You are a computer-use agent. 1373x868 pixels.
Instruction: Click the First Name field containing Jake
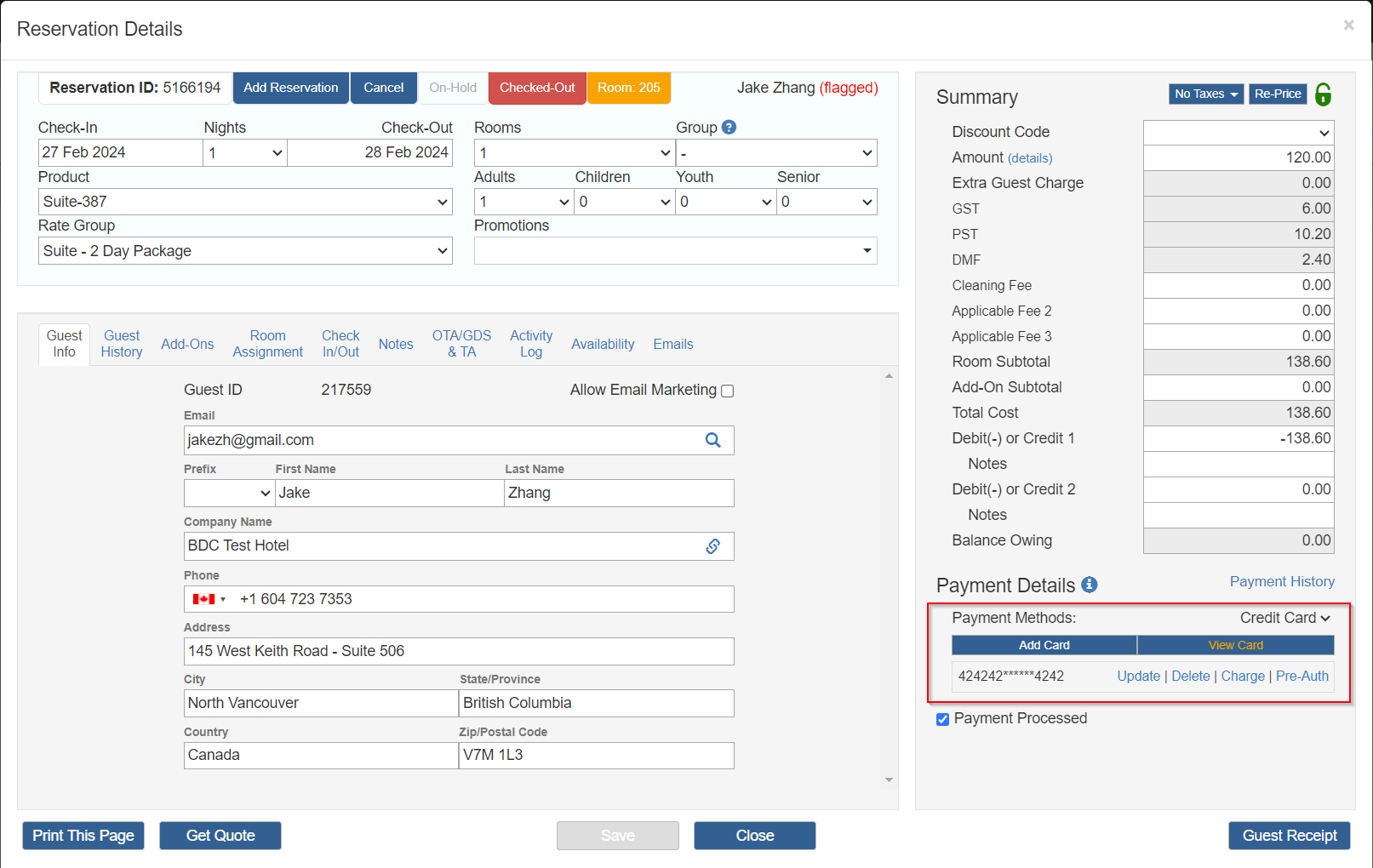pos(390,494)
